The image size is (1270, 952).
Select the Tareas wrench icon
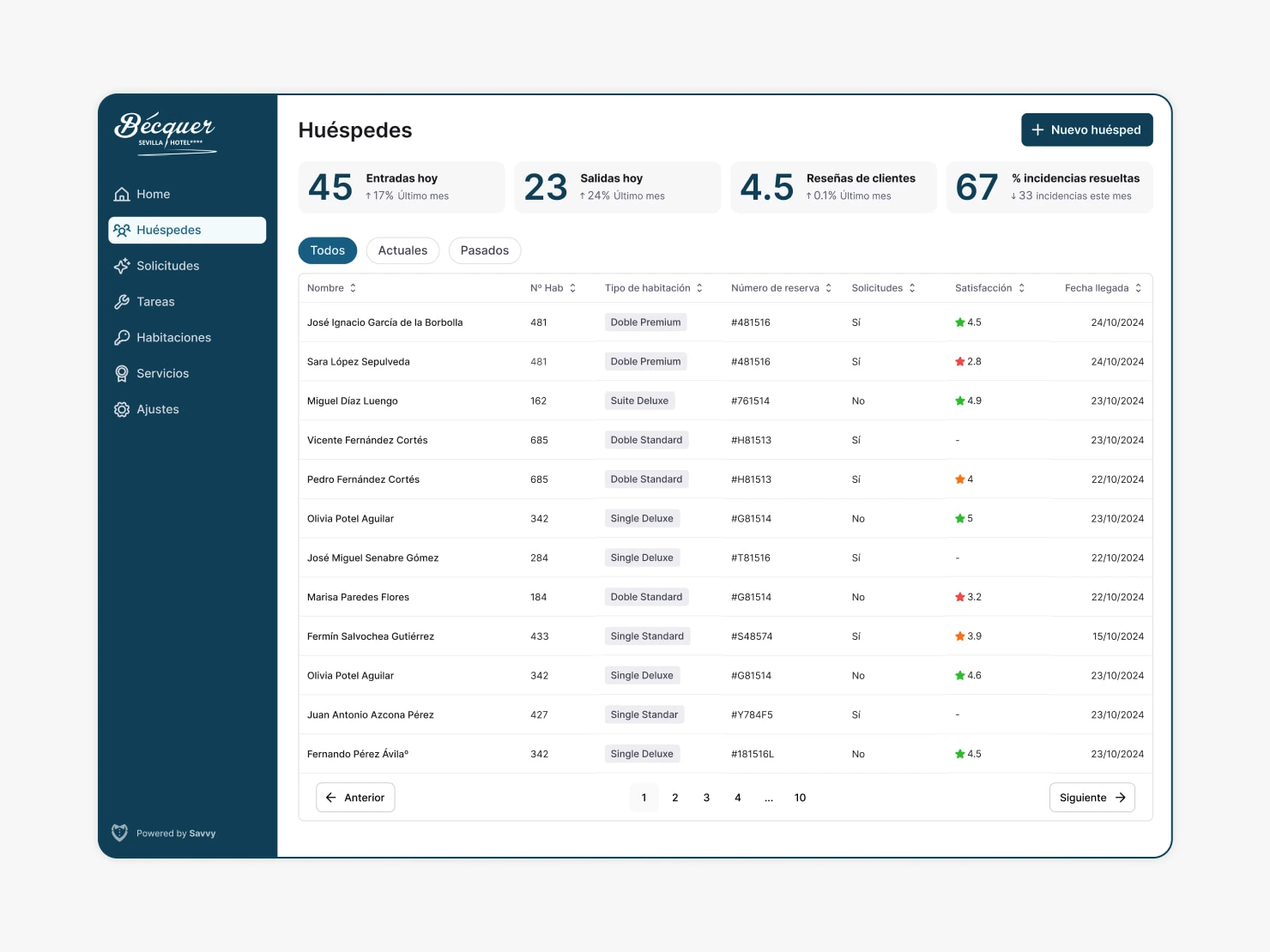click(121, 301)
